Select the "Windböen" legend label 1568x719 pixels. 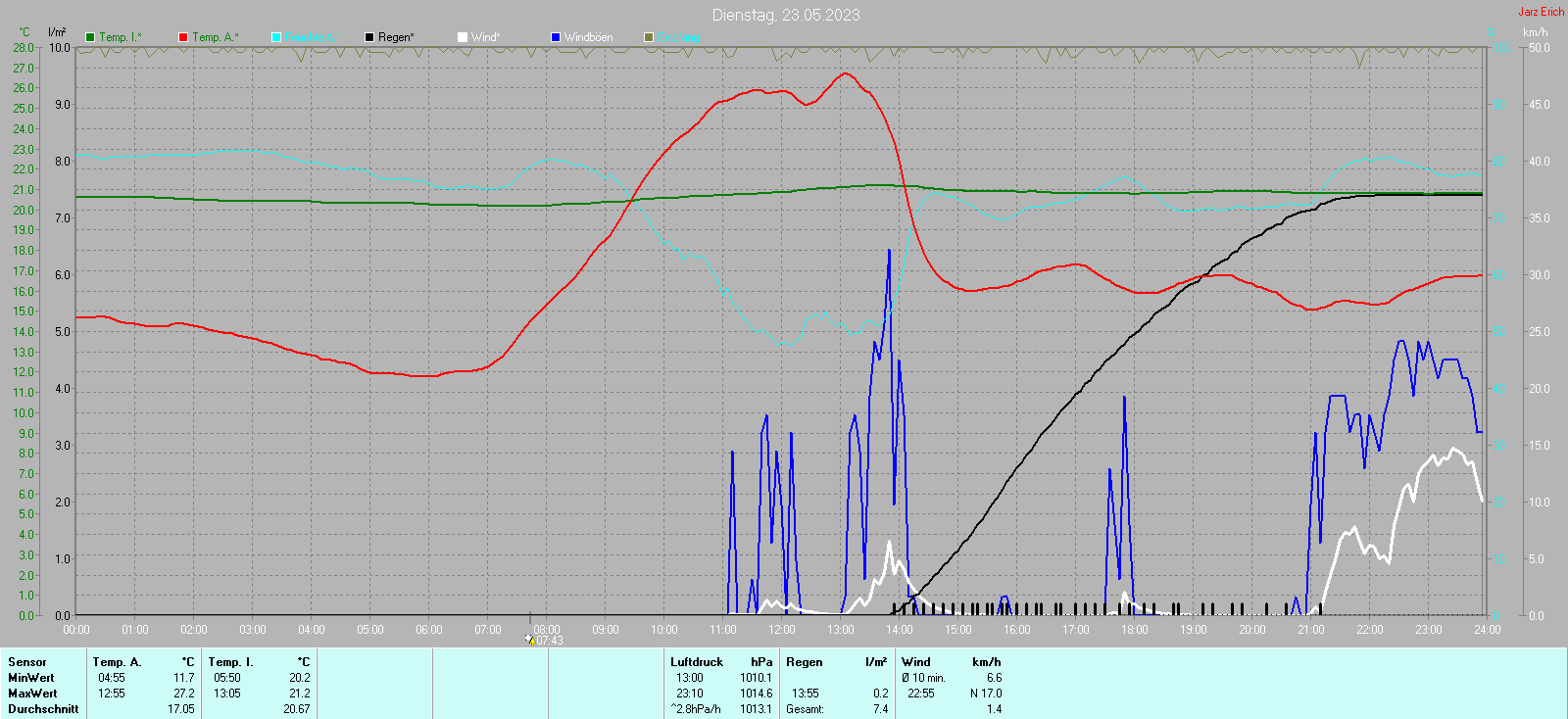click(x=589, y=37)
